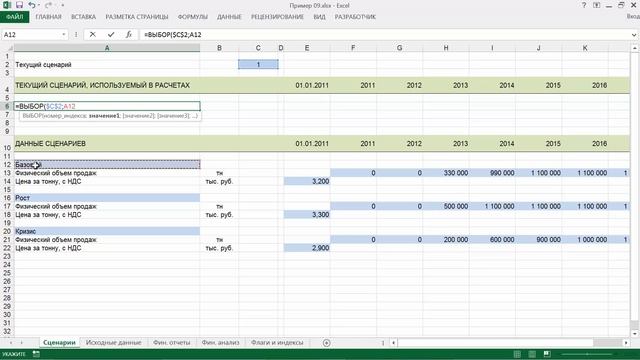This screenshot has height=360, width=640.
Task: Click cell showing 200 000
Action: click(446, 240)
